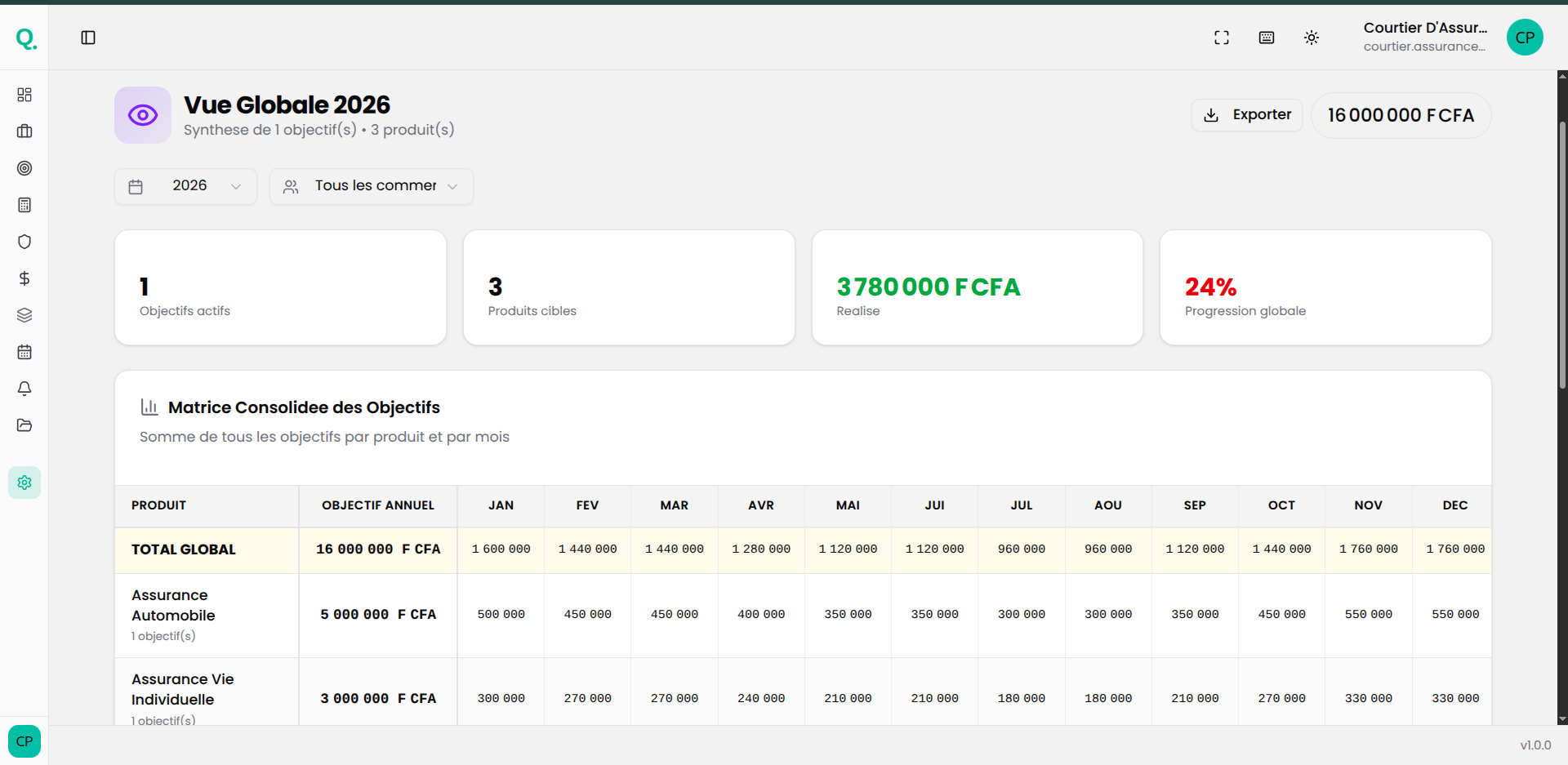Click the OBJECTIF ANNUEL column header
The width and height of the screenshot is (1568, 765).
377,505
